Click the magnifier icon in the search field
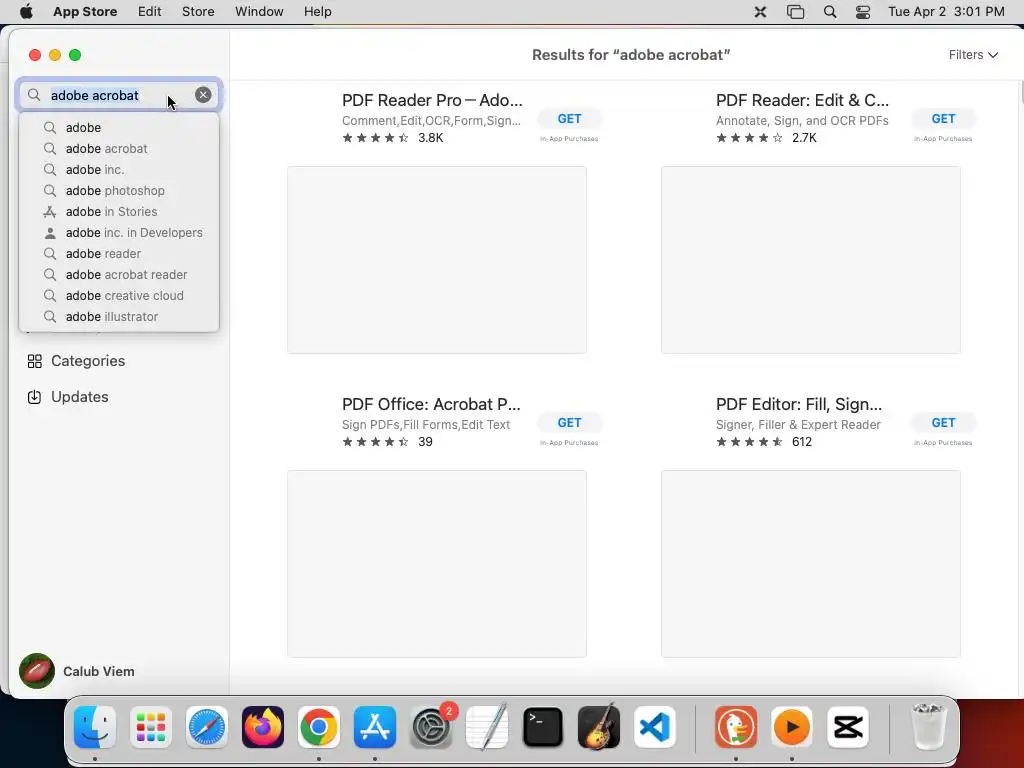This screenshot has width=1024, height=768. pos(34,95)
